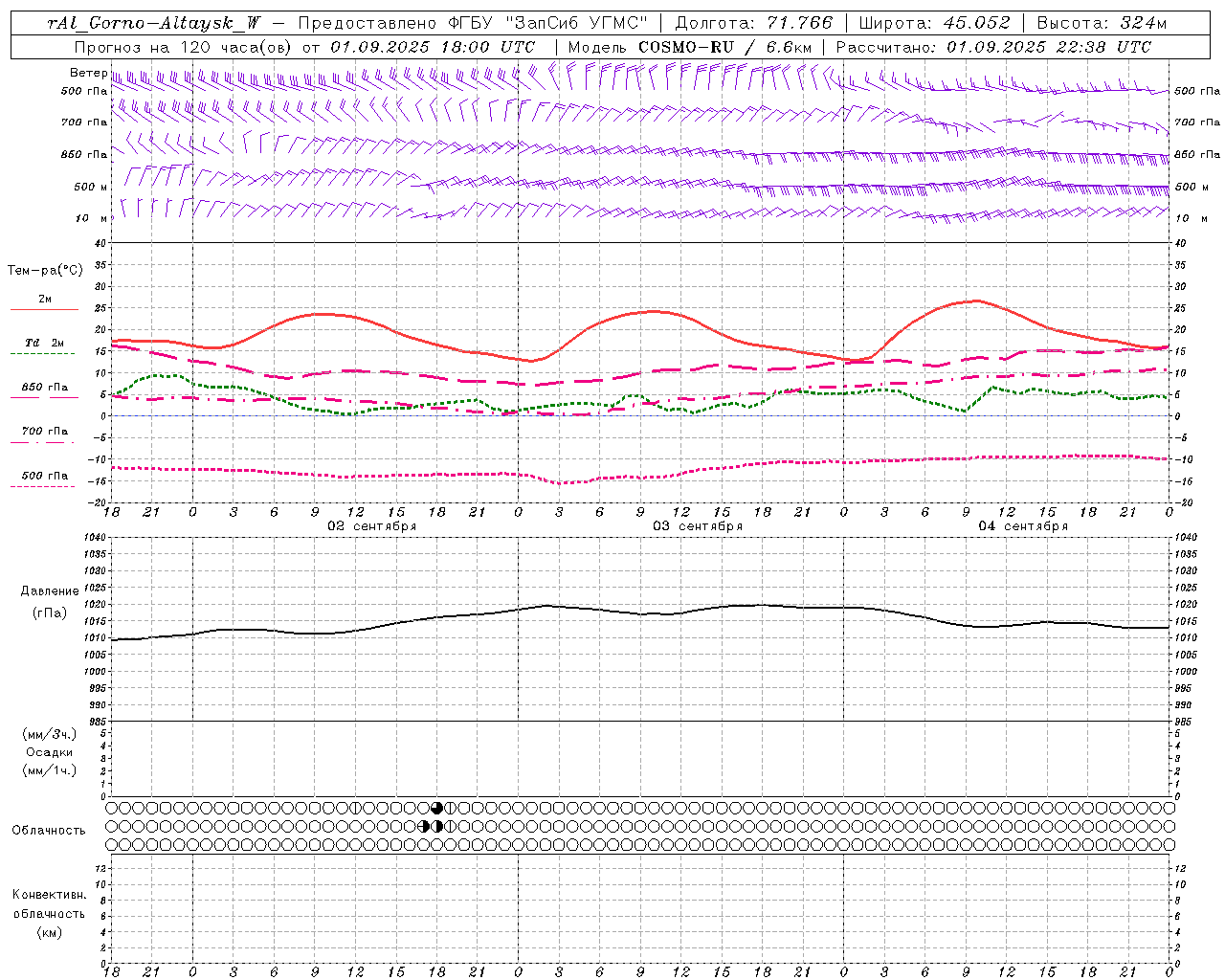
Task: Click the 'Давление' pressure panel label
Action: 50,591
